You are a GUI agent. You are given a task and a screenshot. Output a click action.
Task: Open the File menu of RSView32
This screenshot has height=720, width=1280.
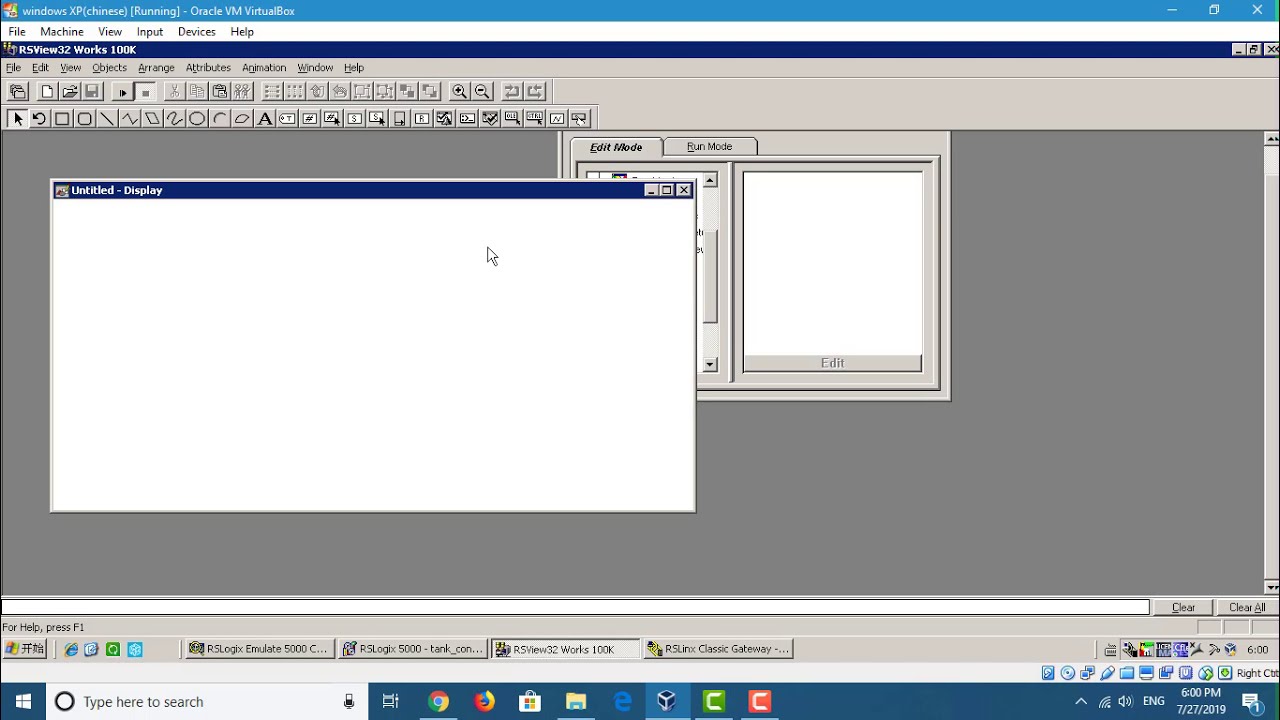pyautogui.click(x=13, y=68)
